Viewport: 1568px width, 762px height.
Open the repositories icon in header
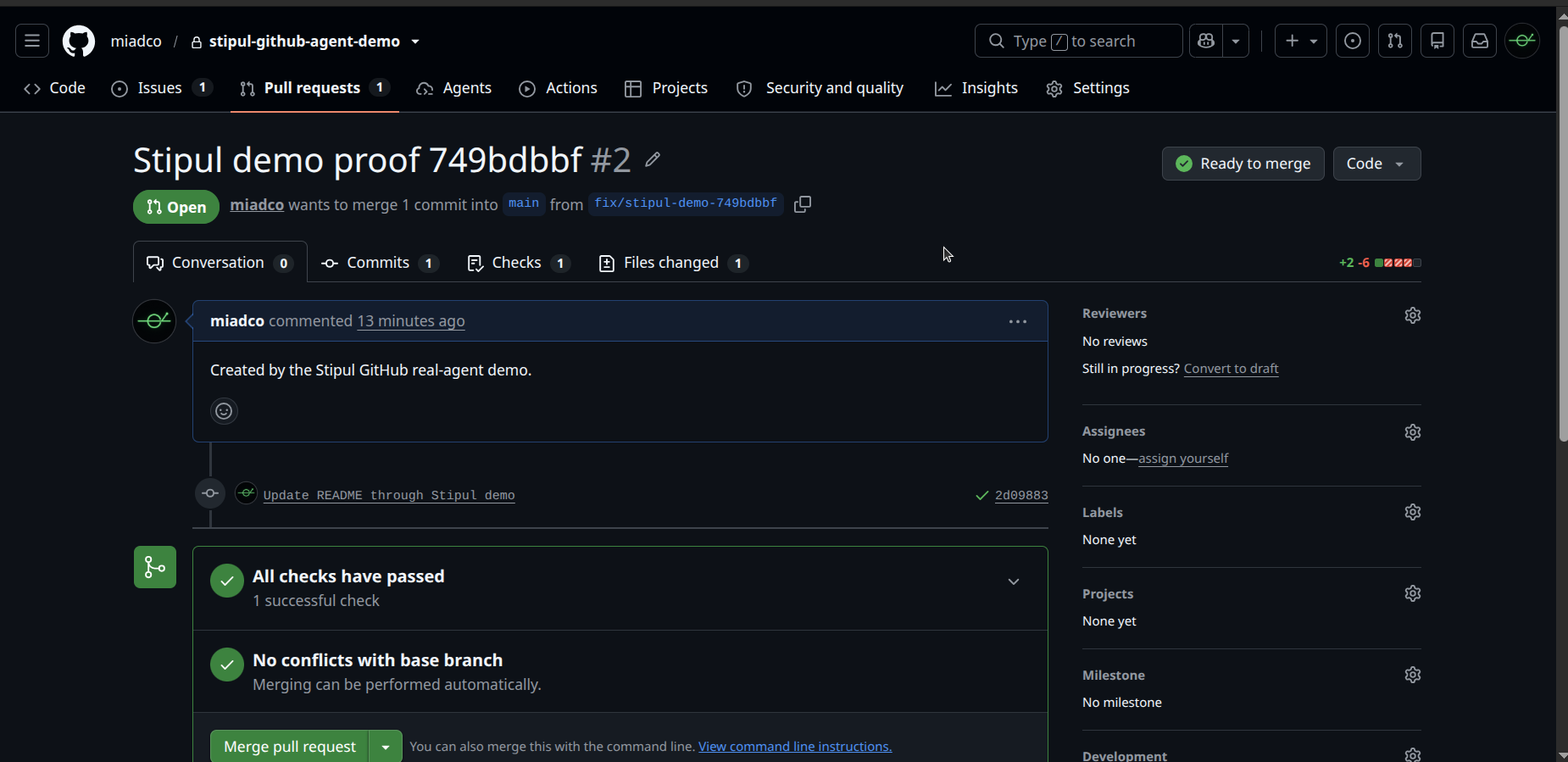pyautogui.click(x=1437, y=41)
